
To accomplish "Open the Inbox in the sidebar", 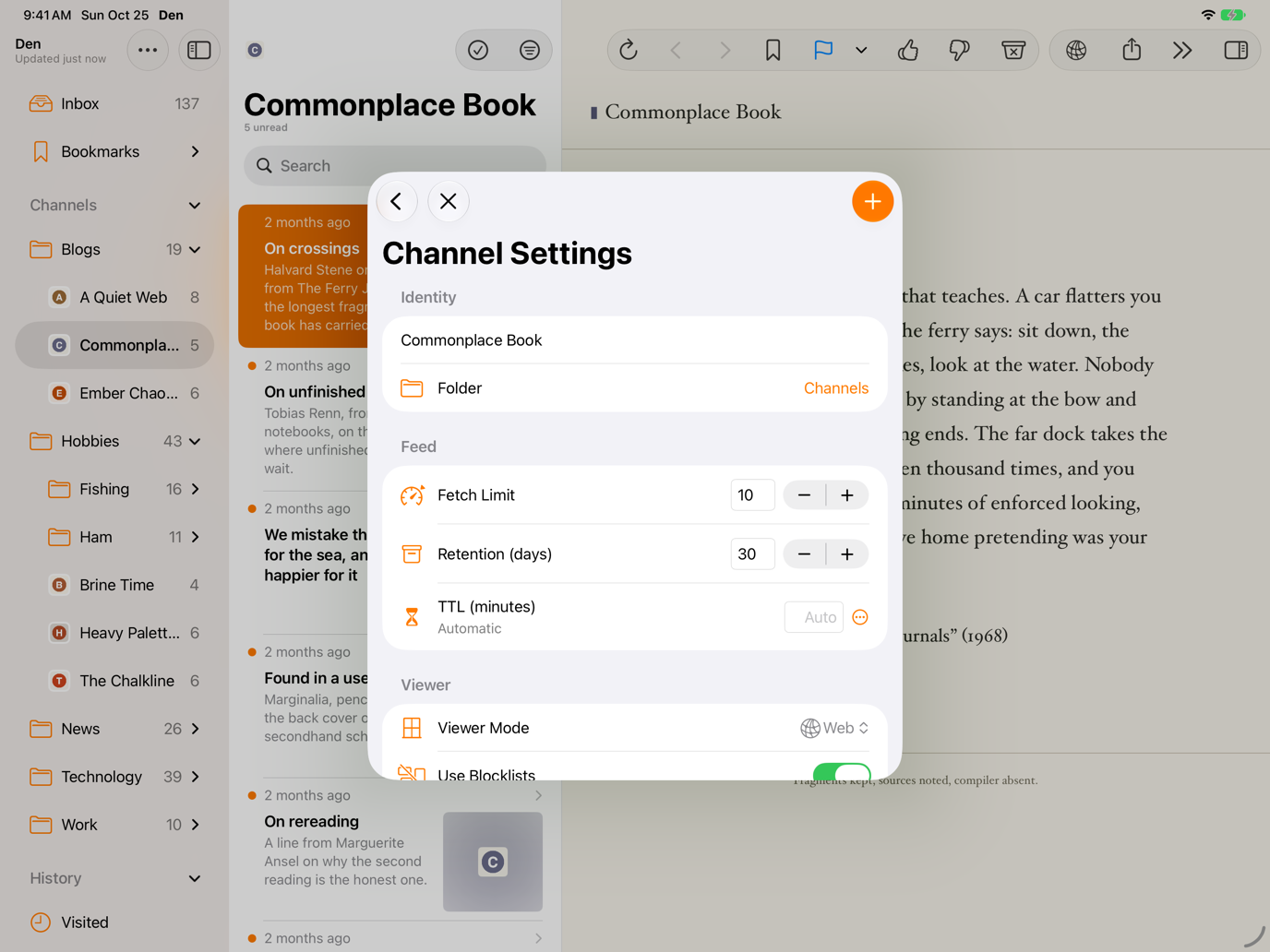I will pyautogui.click(x=114, y=103).
